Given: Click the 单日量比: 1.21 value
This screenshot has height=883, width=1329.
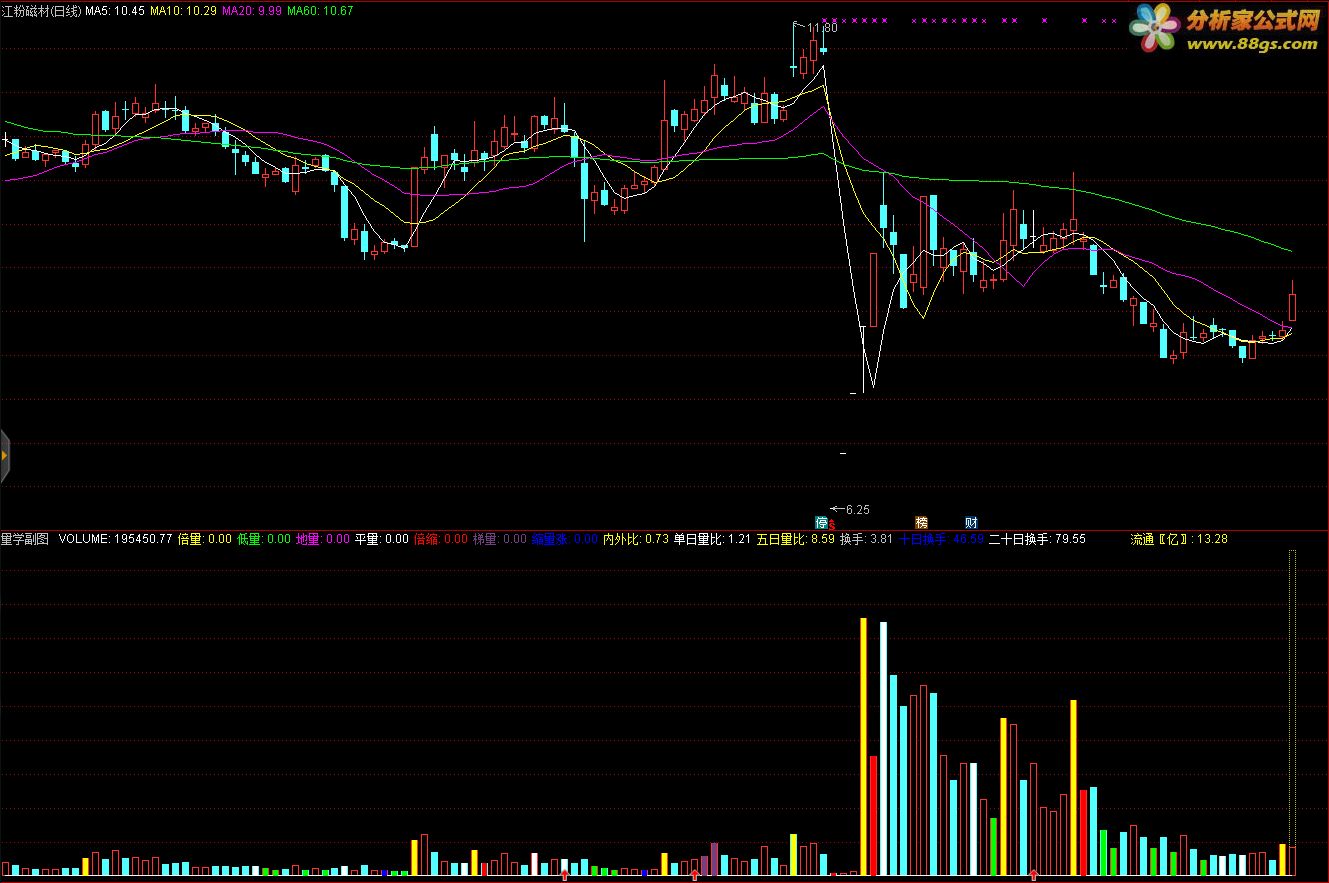Looking at the screenshot, I should [712, 539].
